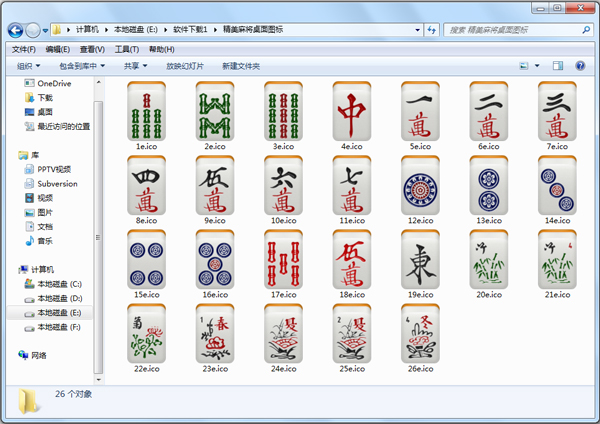Click the OneDrive item in navigation pane

click(x=58, y=84)
